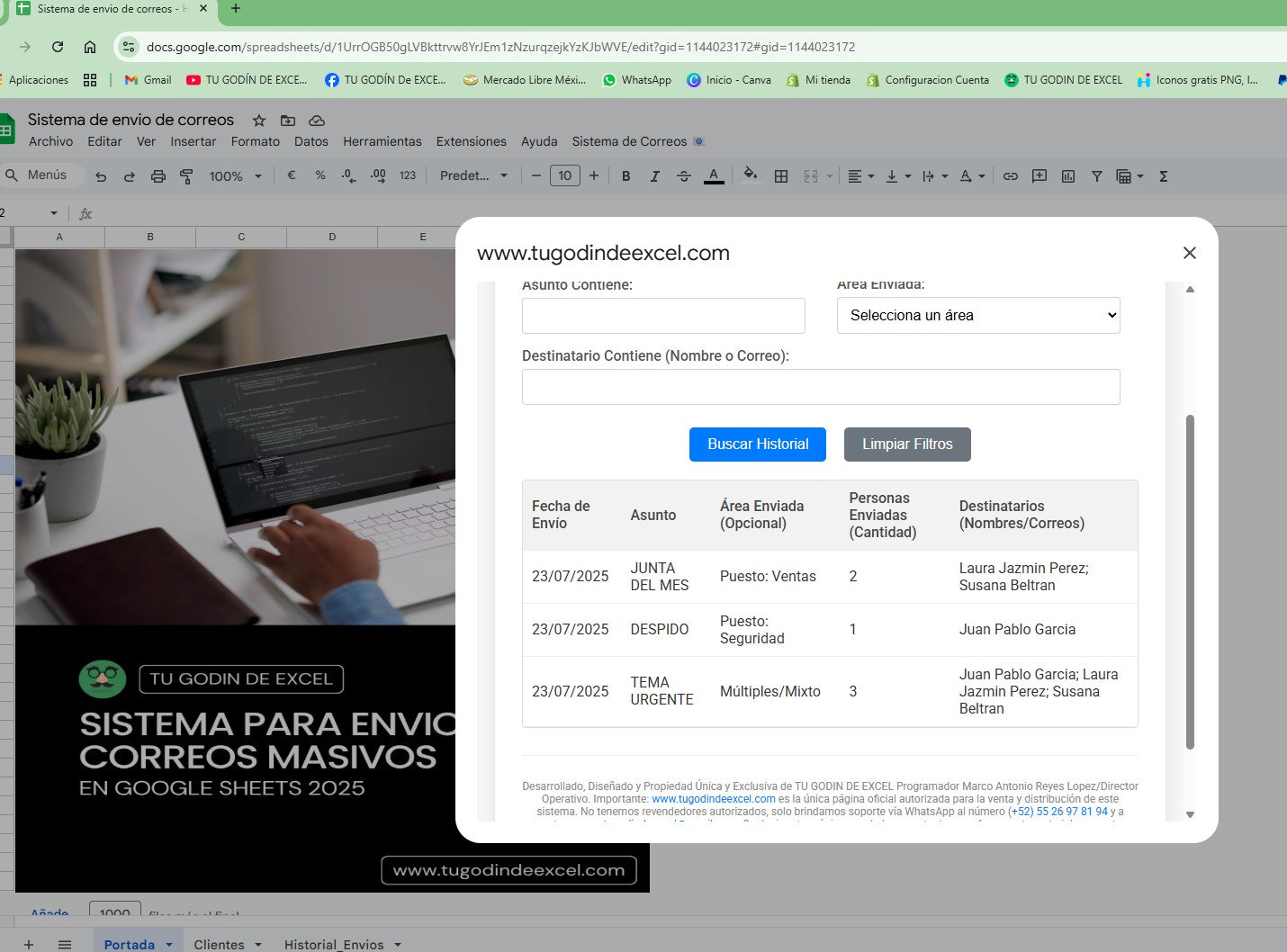Undo the last action in Sheets toolbar
This screenshot has height=952, width=1287.
(101, 176)
